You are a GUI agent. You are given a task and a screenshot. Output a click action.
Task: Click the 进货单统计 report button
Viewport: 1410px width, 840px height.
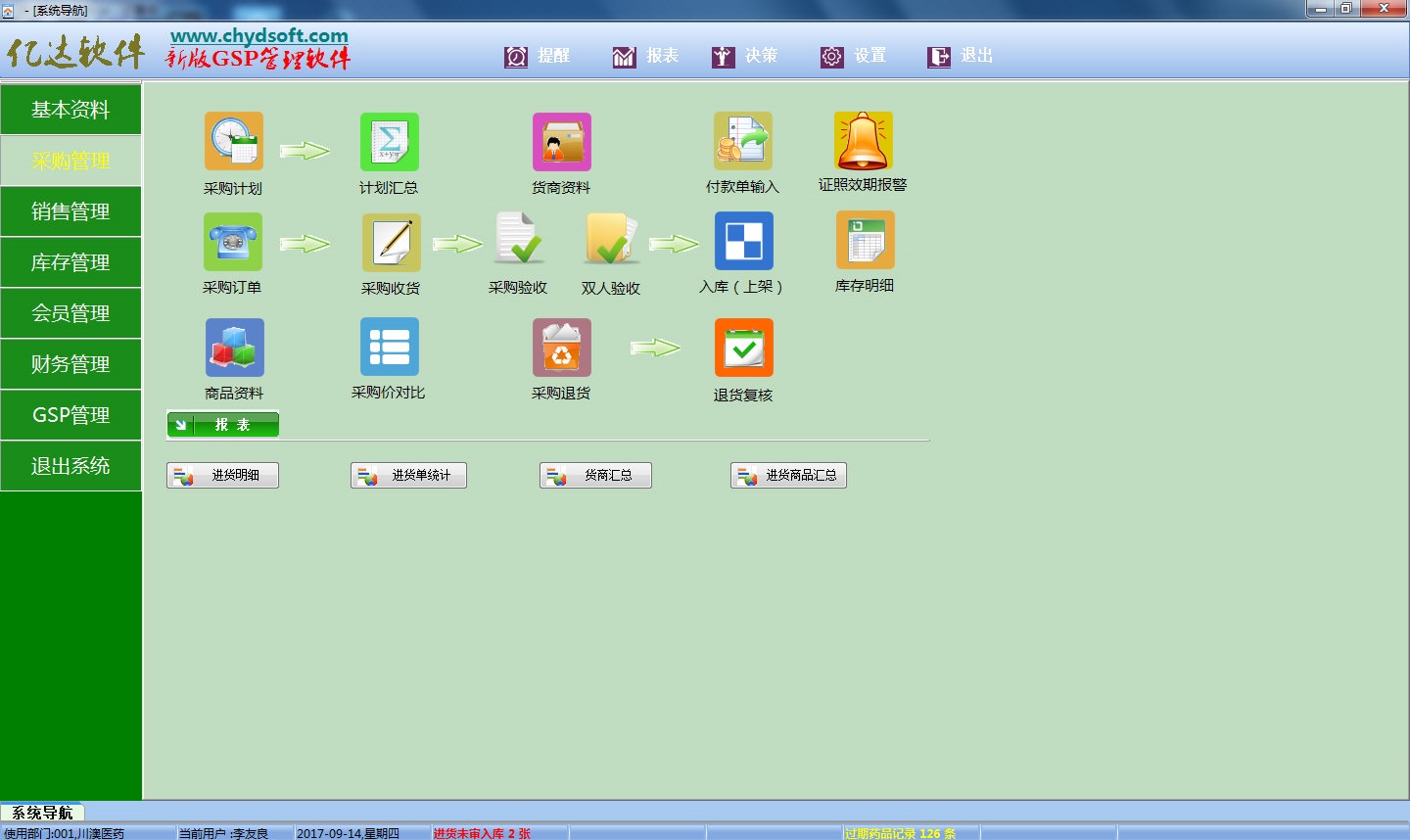point(408,475)
